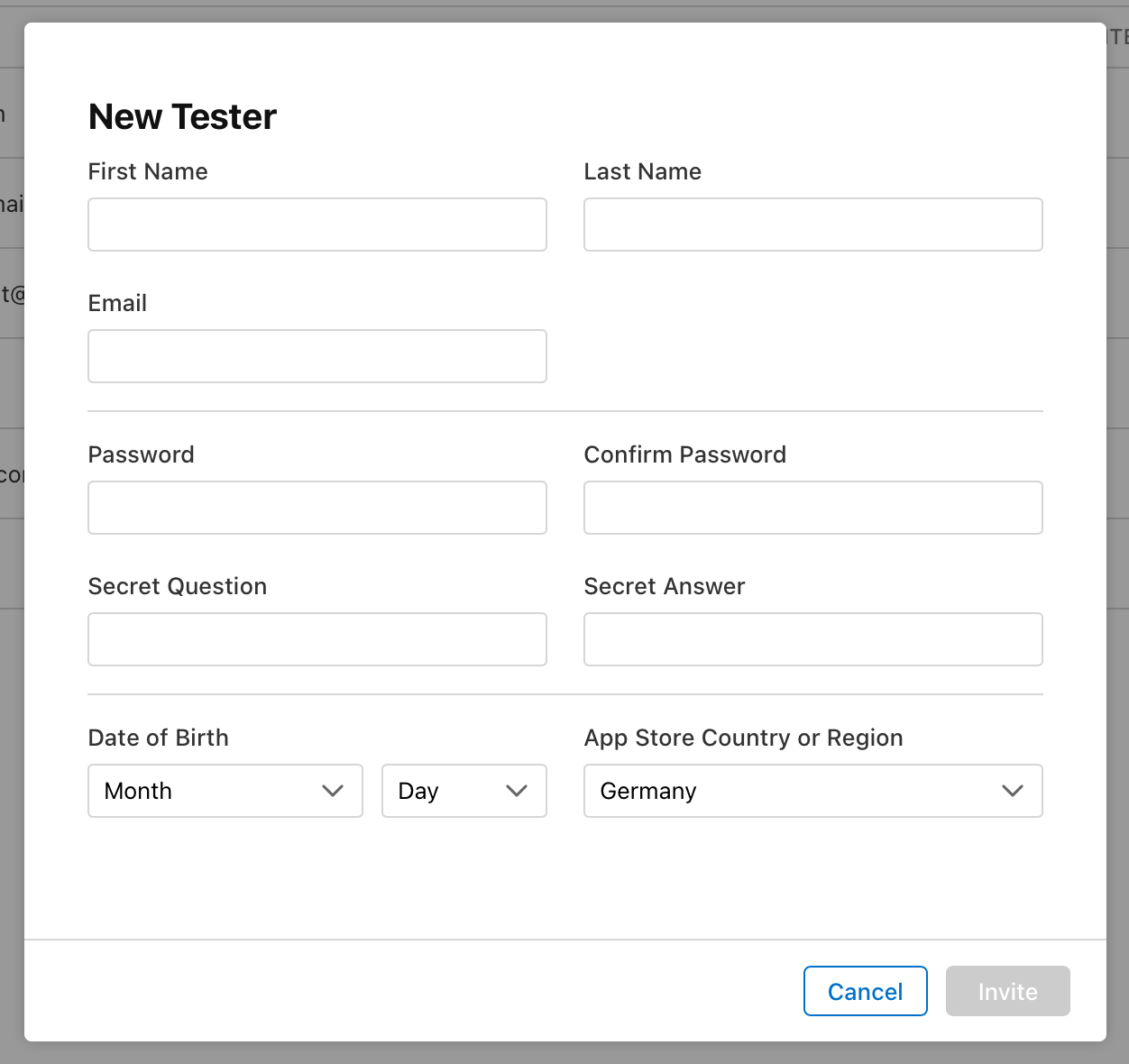Click into the Secret Answer field
1129x1064 pixels.
[813, 639]
